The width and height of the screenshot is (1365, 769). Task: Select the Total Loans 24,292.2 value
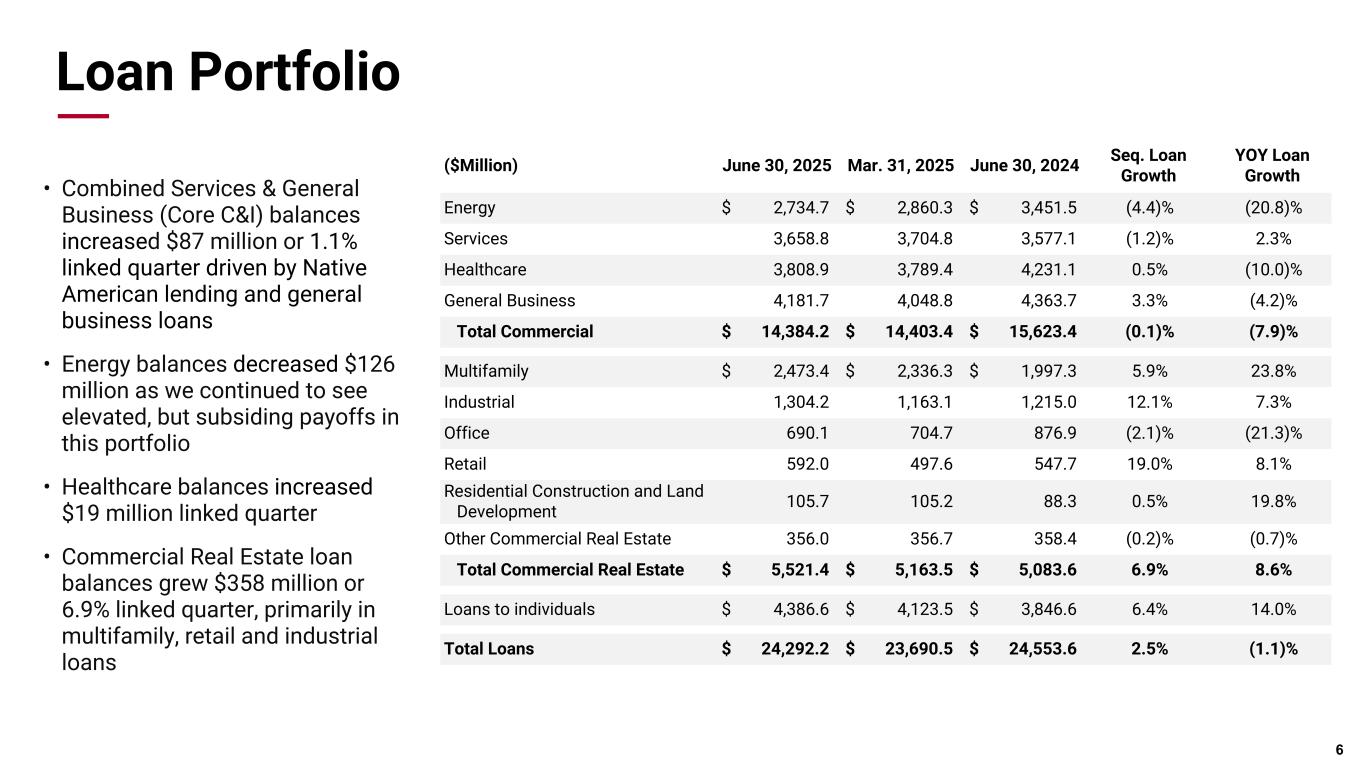(788, 649)
